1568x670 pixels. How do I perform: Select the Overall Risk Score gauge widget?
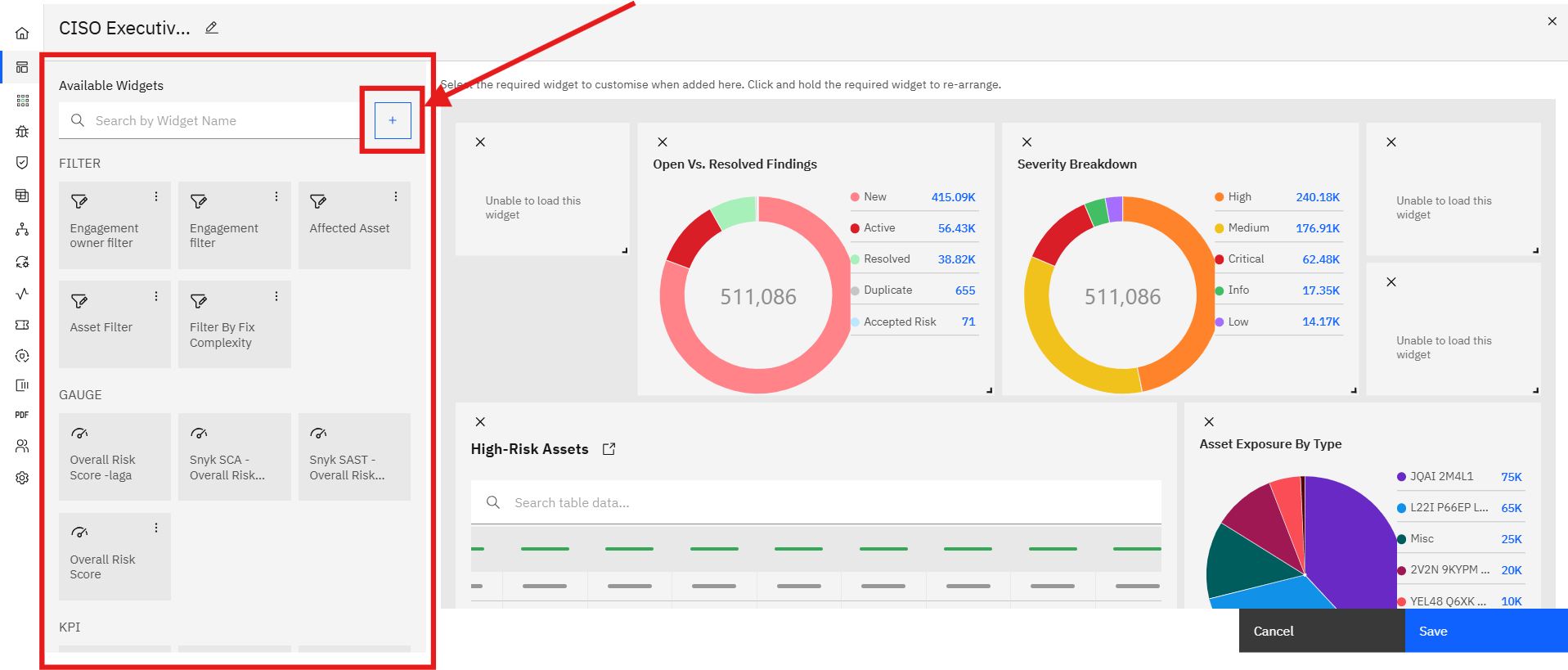115,556
